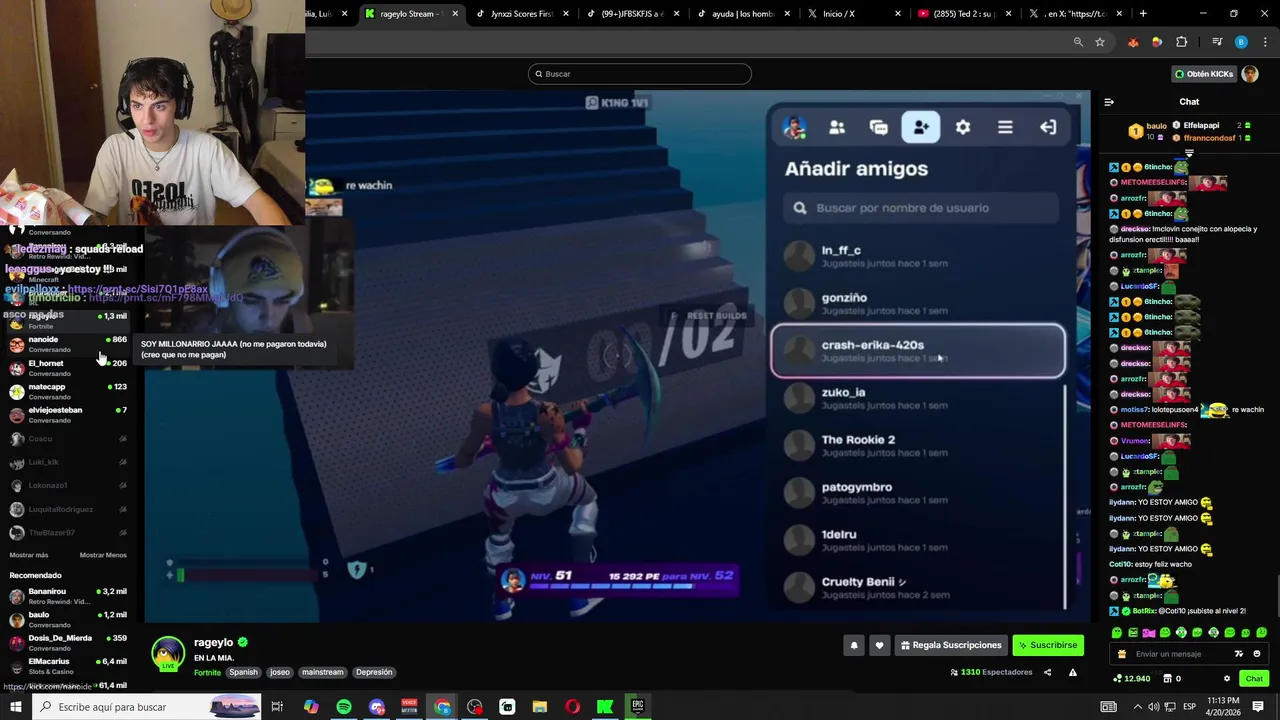Select friend suggestion gonziño

tap(918, 303)
